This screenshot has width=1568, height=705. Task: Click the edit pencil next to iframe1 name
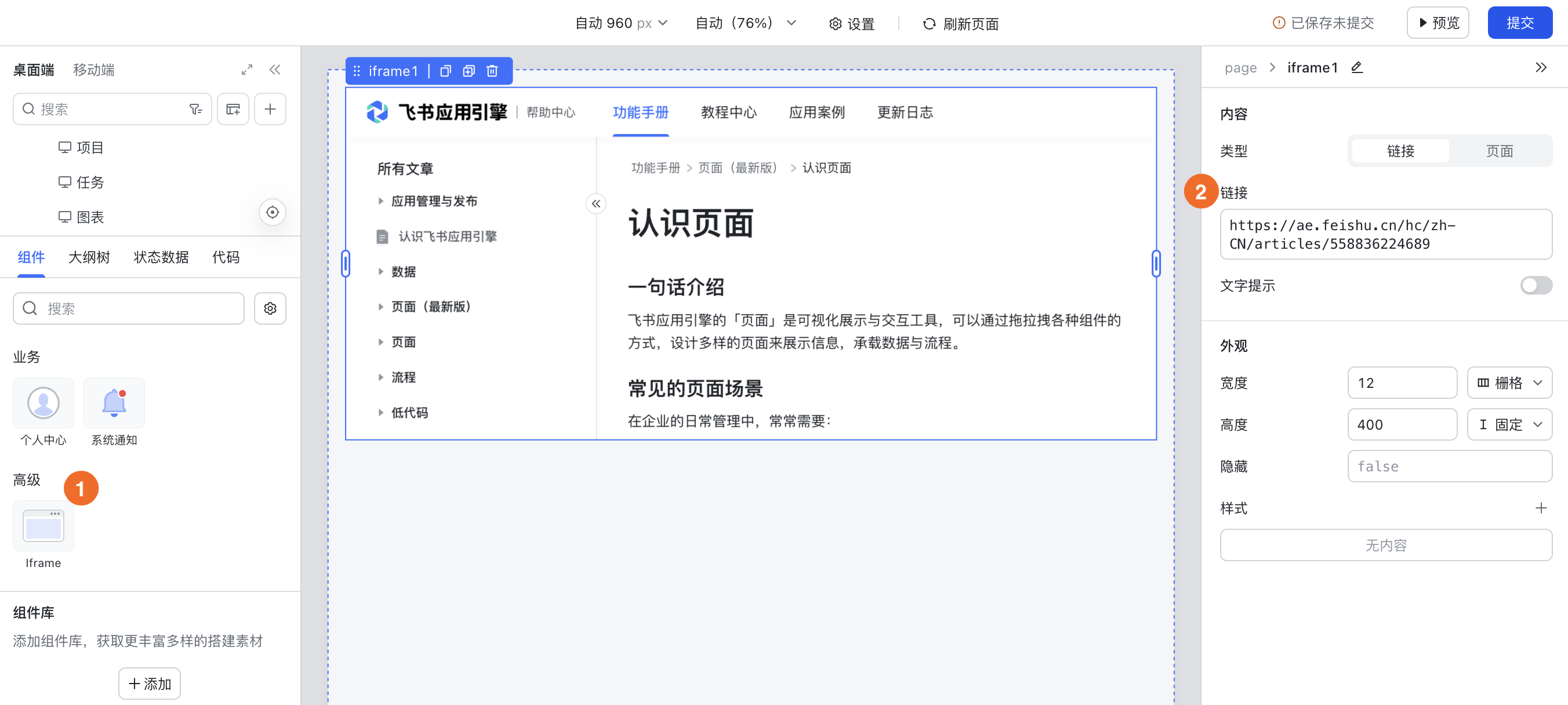(1357, 68)
